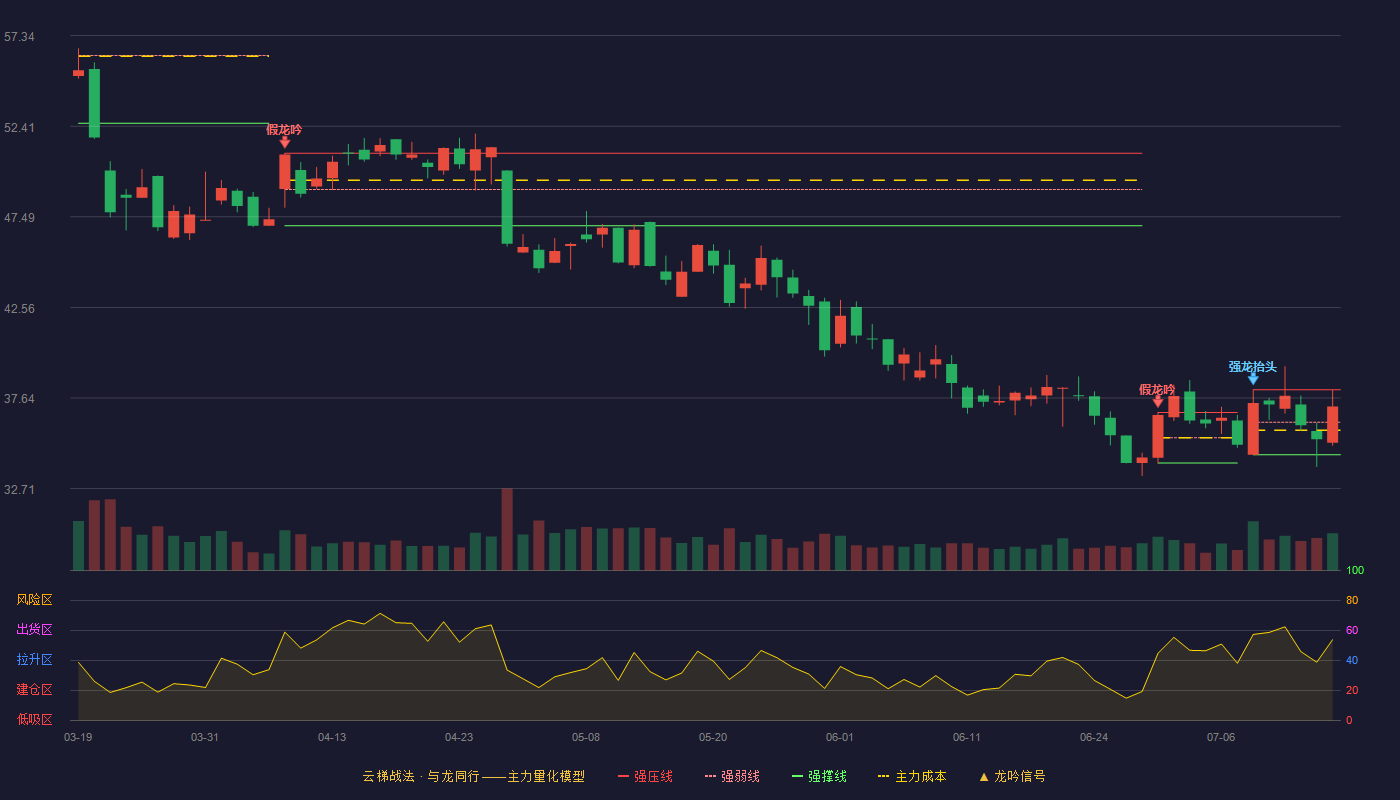
Task: Toggle the 强弱线 legend series
Action: pos(732,776)
